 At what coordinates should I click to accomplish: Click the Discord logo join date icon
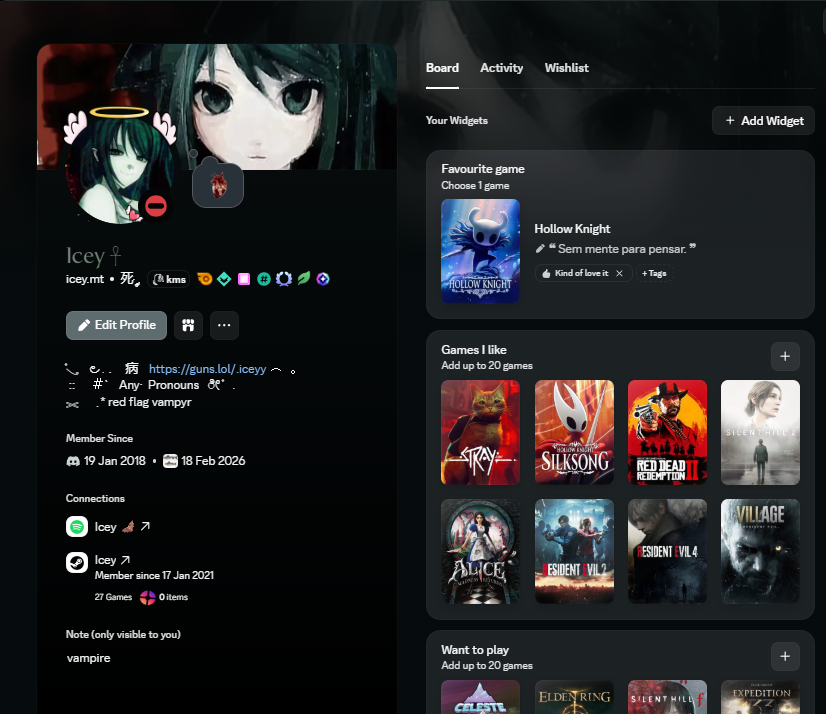tap(73, 461)
